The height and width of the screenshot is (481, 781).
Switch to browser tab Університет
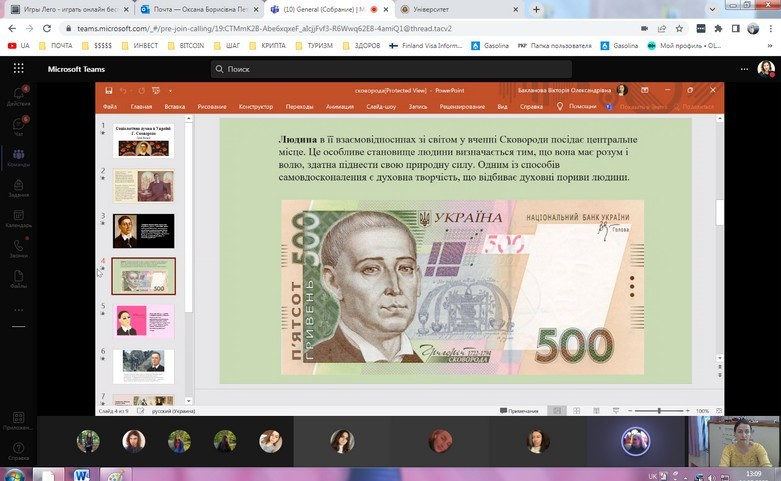coord(458,9)
